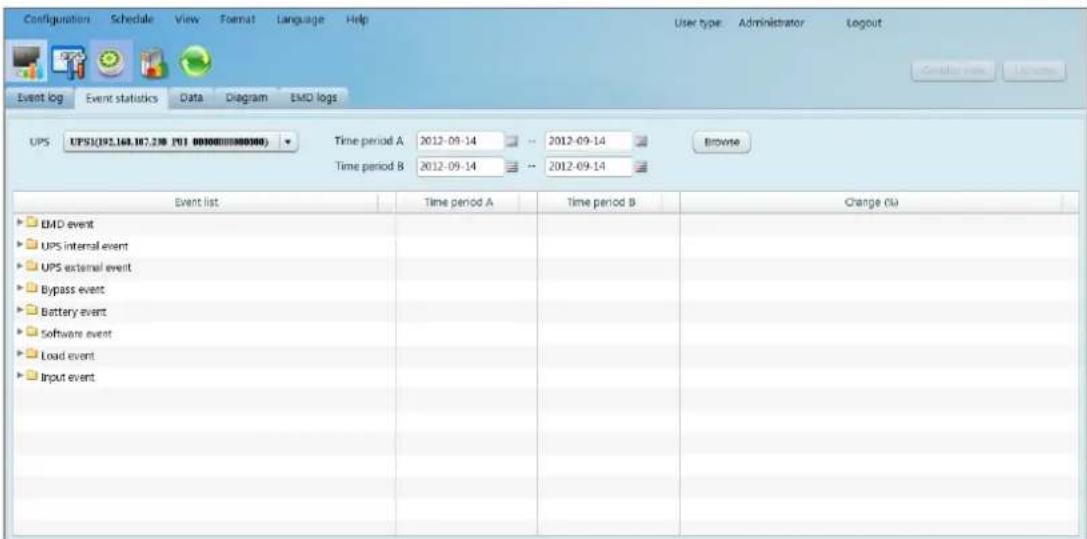Select the "Bypass event" row label

73,290
